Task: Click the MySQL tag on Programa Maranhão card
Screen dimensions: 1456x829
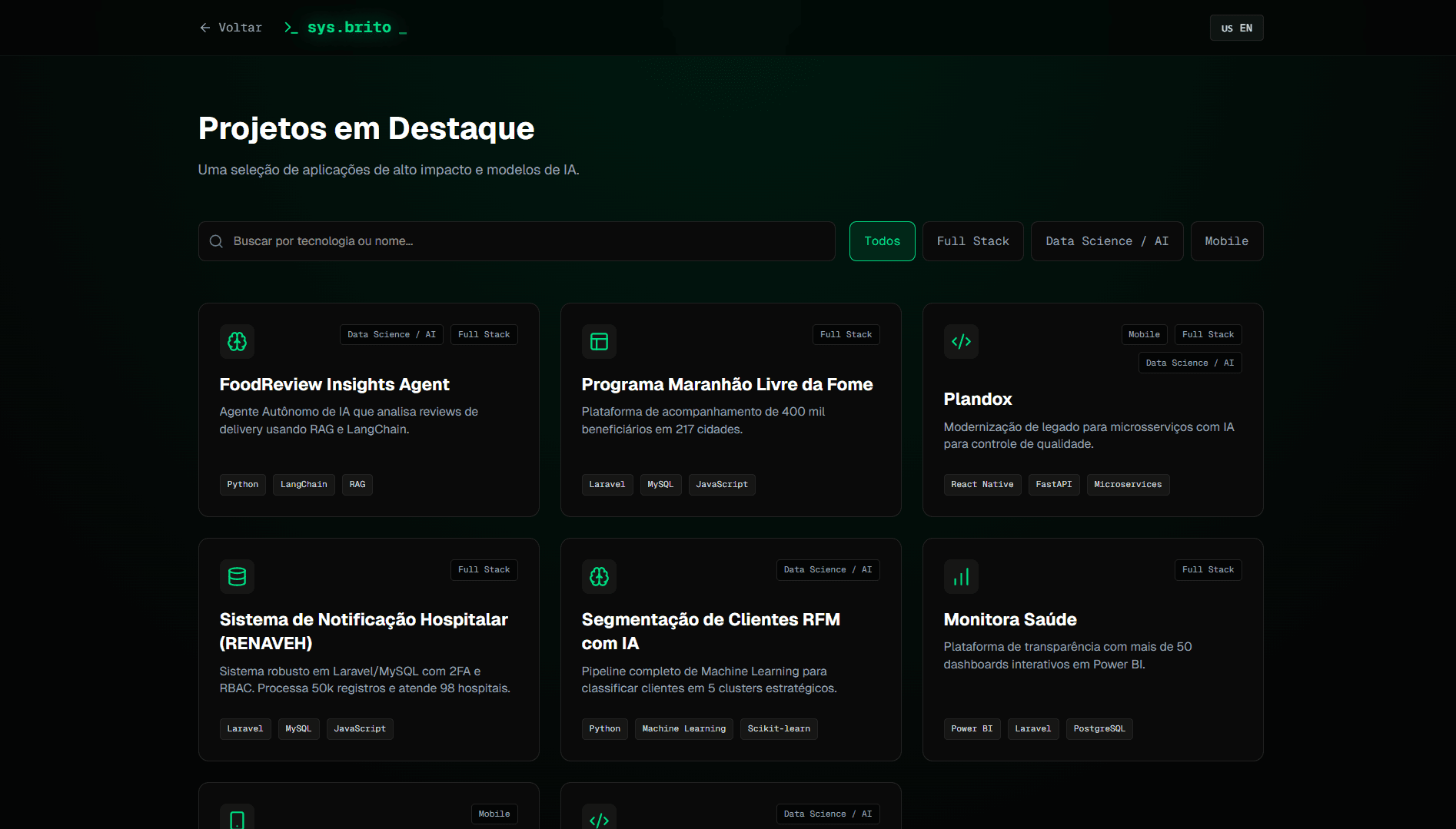Action: coord(660,484)
